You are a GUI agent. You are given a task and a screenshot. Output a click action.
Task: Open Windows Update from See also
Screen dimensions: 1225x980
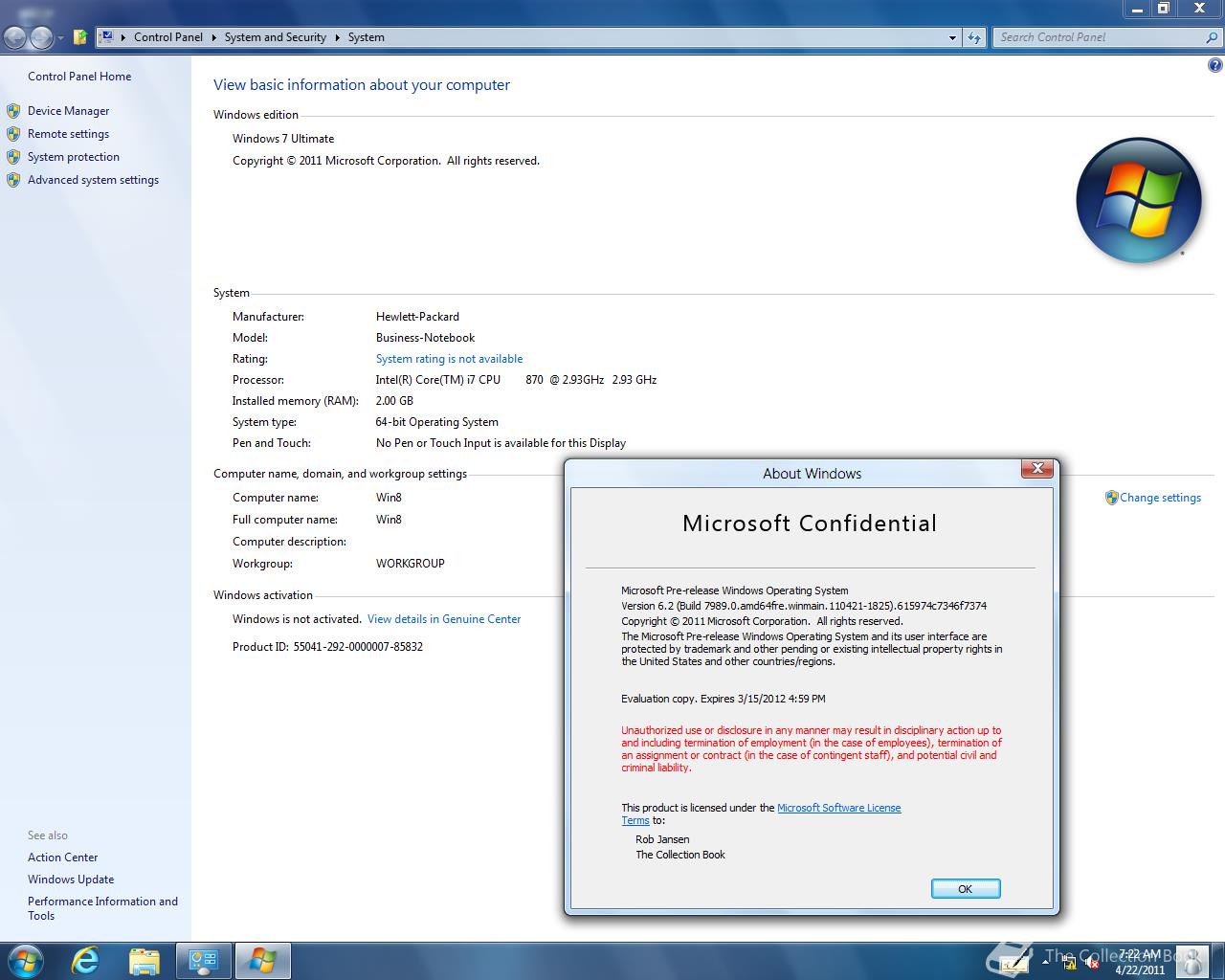tap(71, 880)
